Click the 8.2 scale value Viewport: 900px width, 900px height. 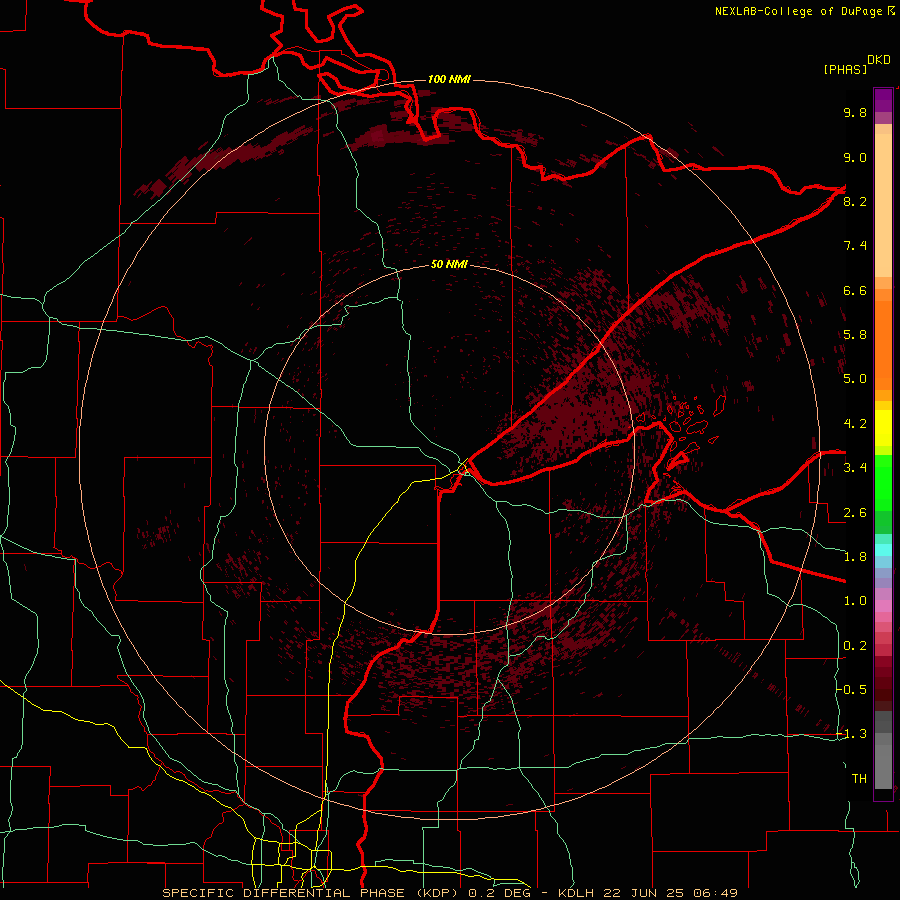tap(855, 201)
